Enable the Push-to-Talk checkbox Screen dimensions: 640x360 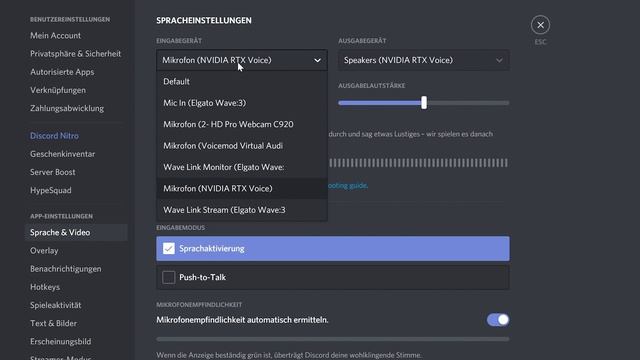tap(169, 278)
